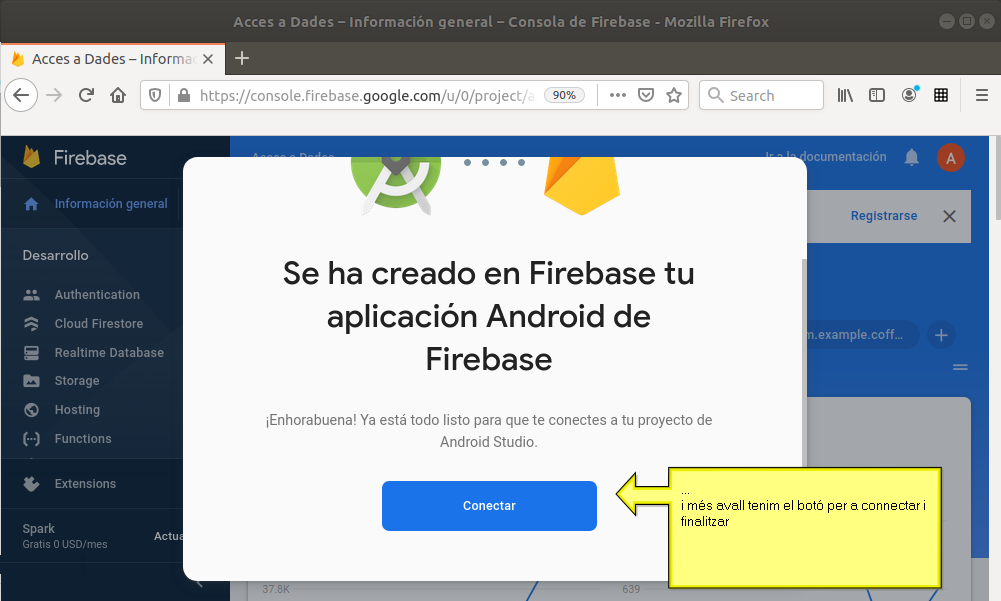Viewport: 1001px width, 601px height.
Task: Open Realtime Database section
Action: [109, 353]
